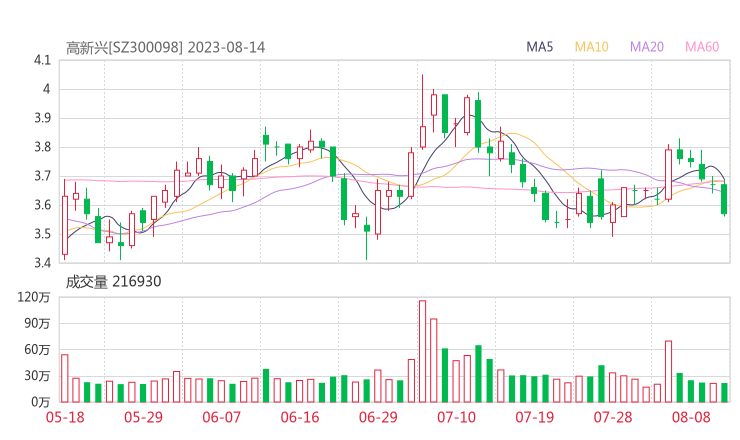
Task: Click the 07-28 date axis label
Action: pyautogui.click(x=613, y=417)
